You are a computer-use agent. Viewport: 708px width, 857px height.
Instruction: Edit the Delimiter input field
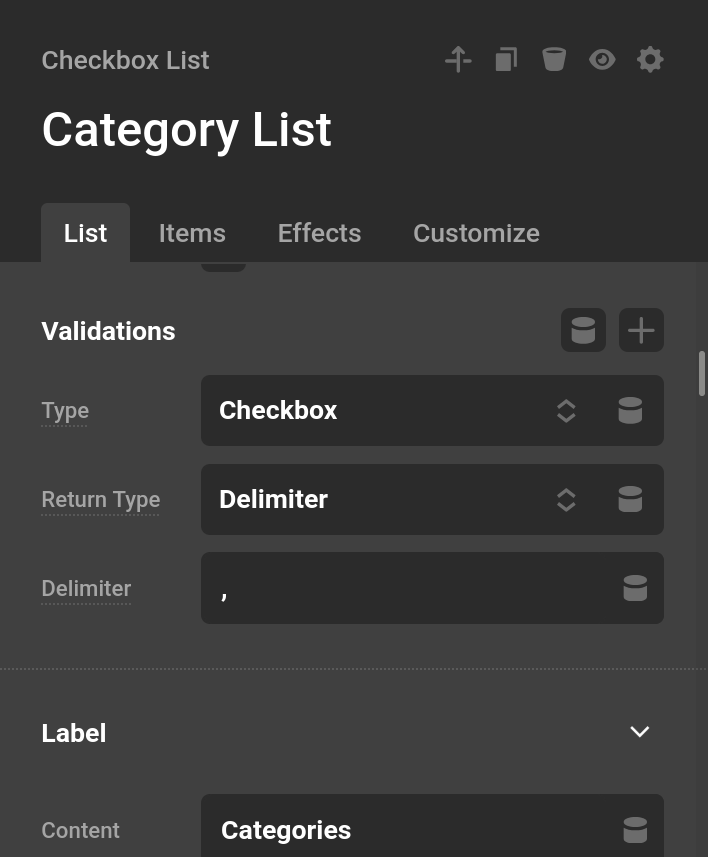point(400,588)
